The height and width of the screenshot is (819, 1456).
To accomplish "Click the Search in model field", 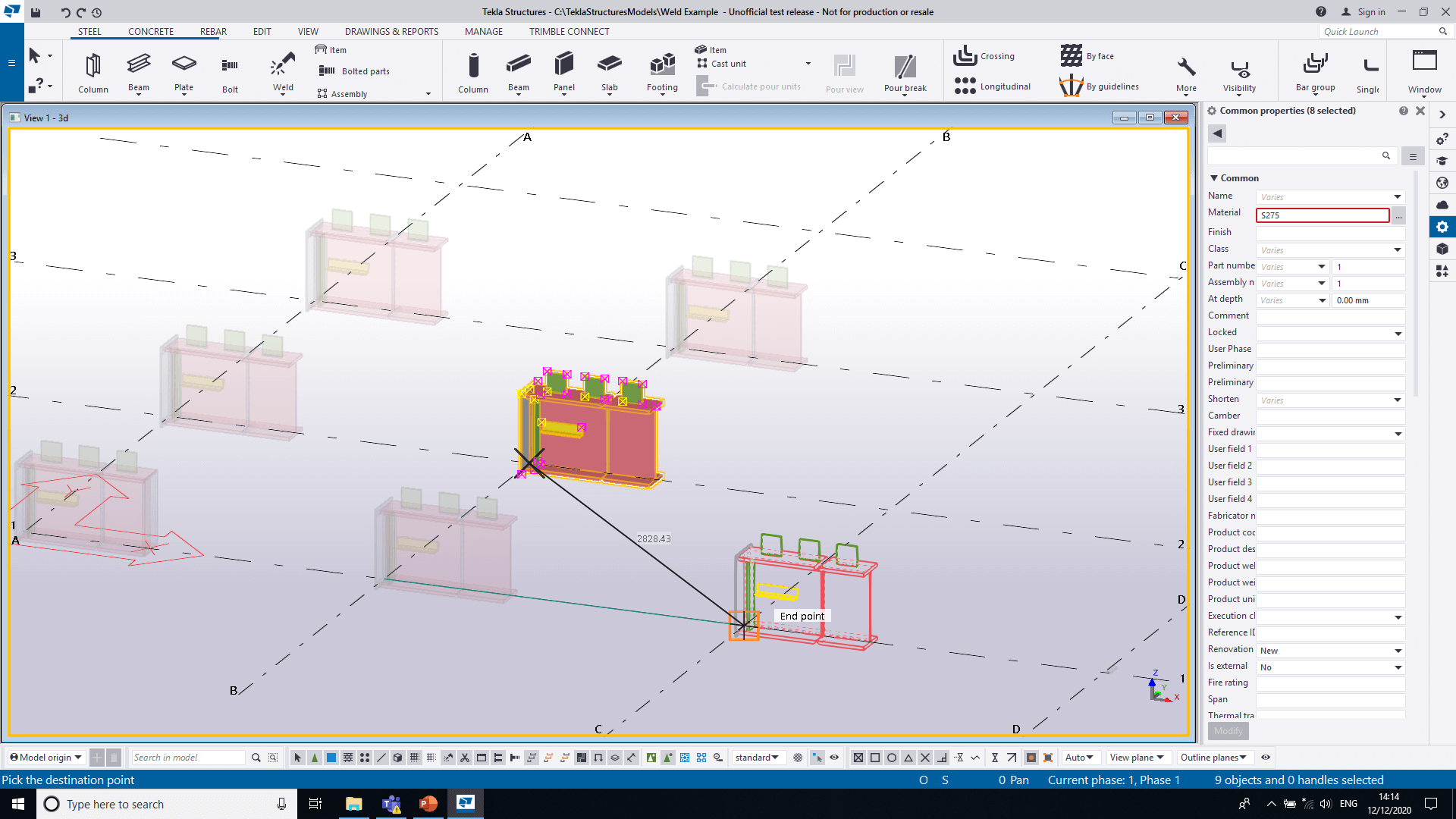I will (x=188, y=758).
